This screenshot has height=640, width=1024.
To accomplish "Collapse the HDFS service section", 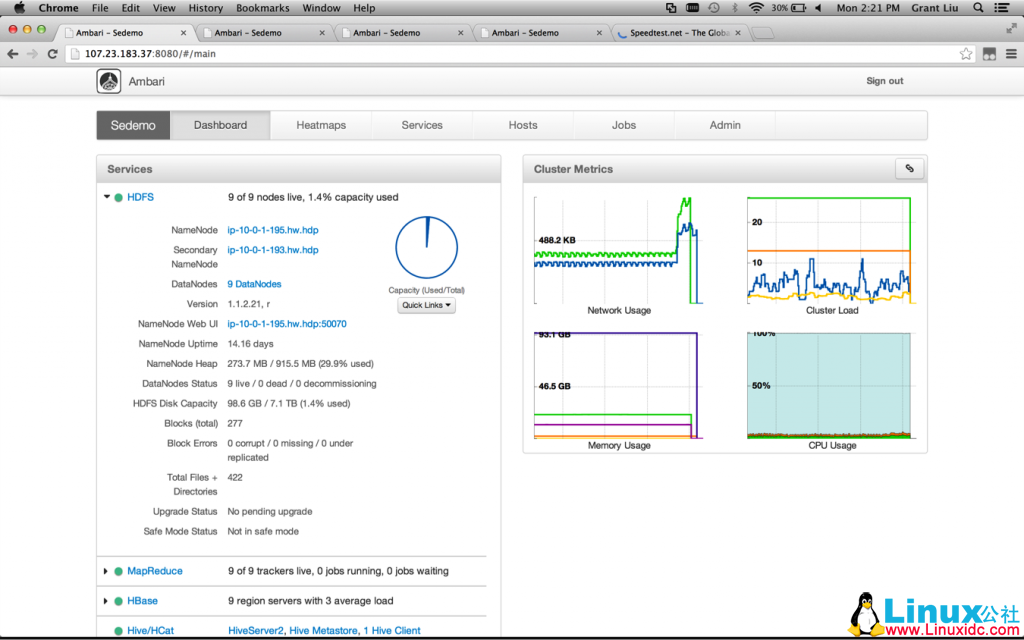I will tap(107, 197).
